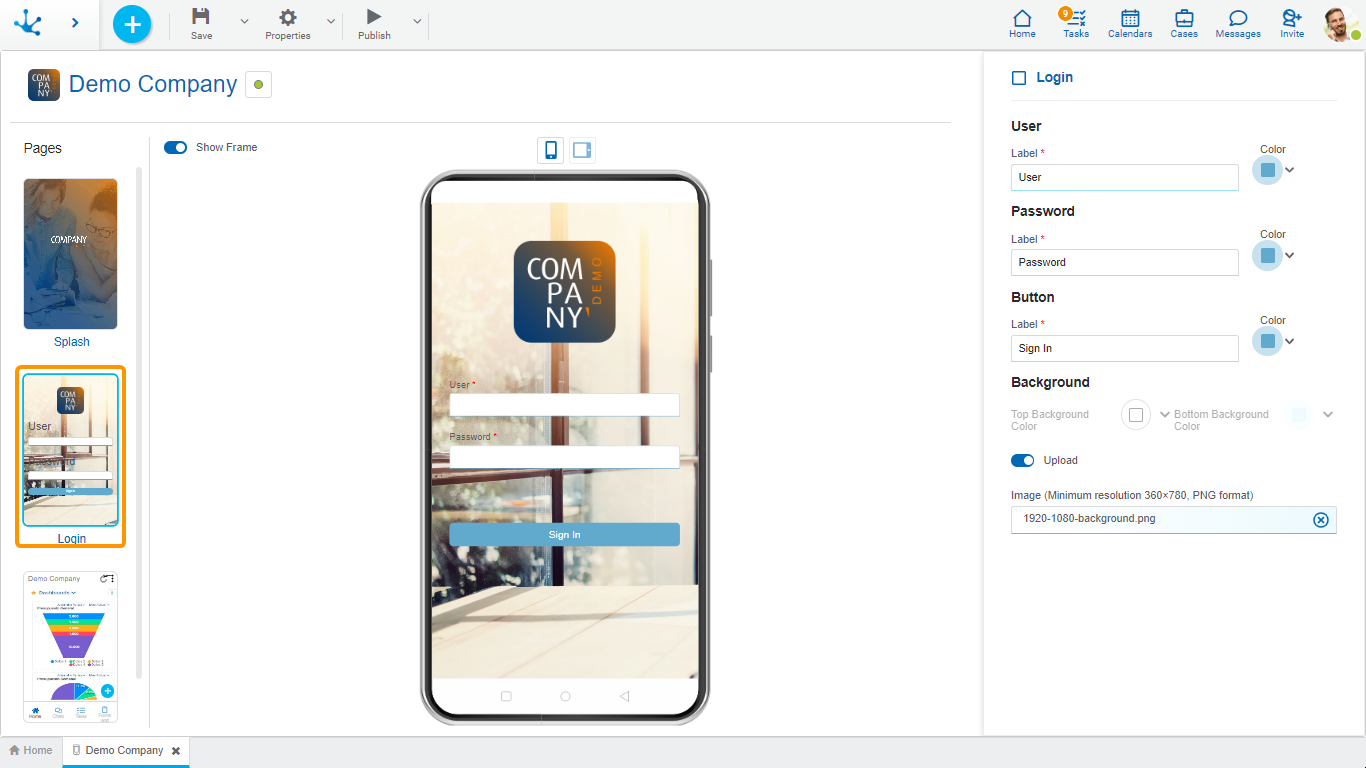This screenshot has width=1366, height=768.
Task: Switch to the Demo Company bottom tab
Action: click(125, 751)
